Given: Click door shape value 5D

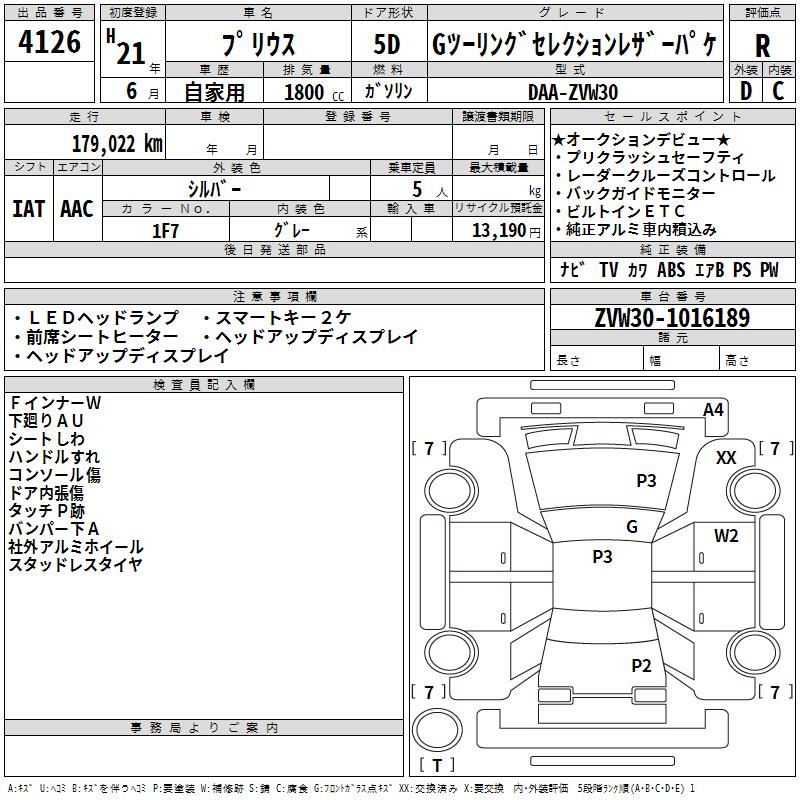Looking at the screenshot, I should coord(387,44).
